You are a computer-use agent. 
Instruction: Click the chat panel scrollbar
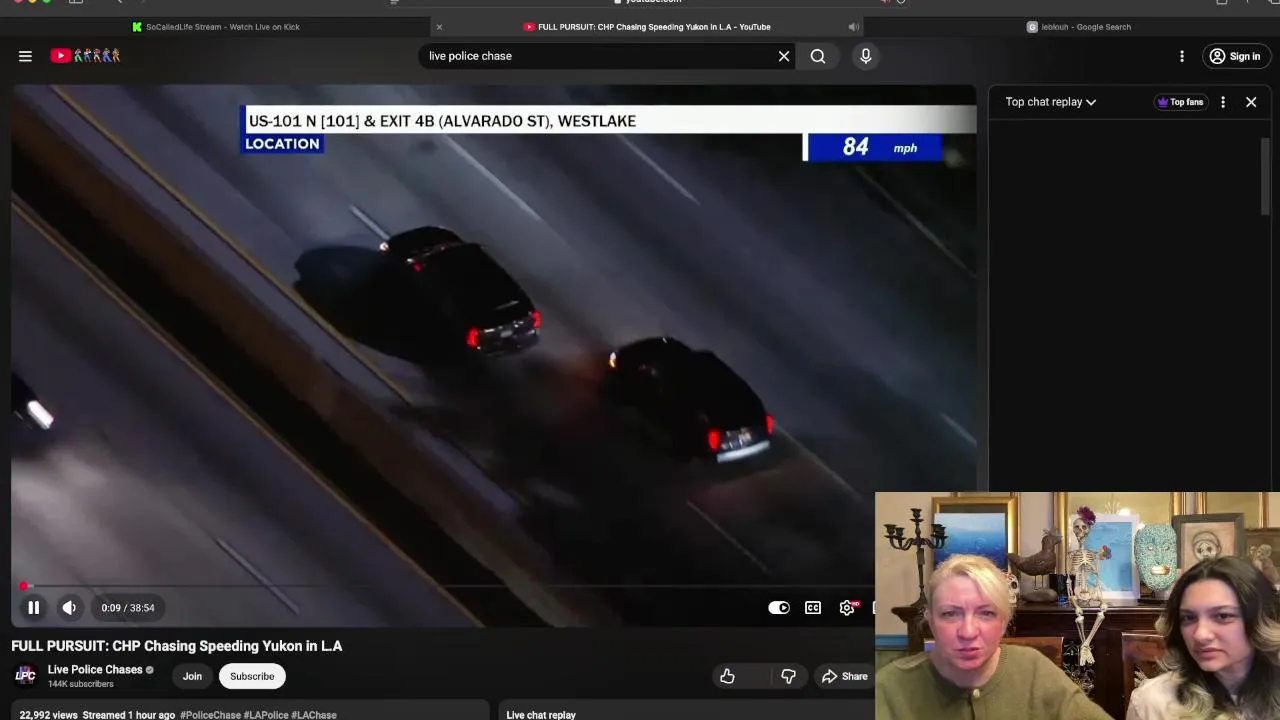(1265, 175)
